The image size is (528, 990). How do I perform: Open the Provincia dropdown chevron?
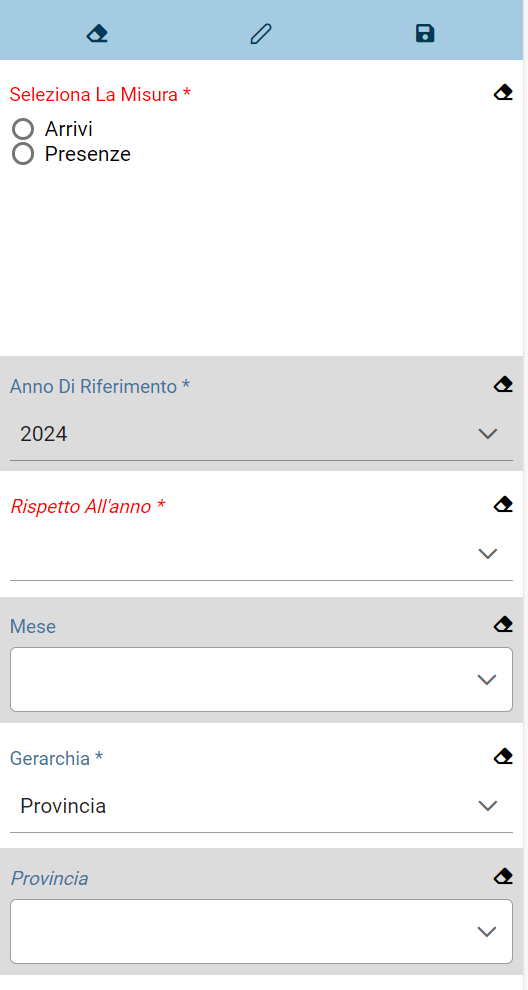pyautogui.click(x=487, y=931)
